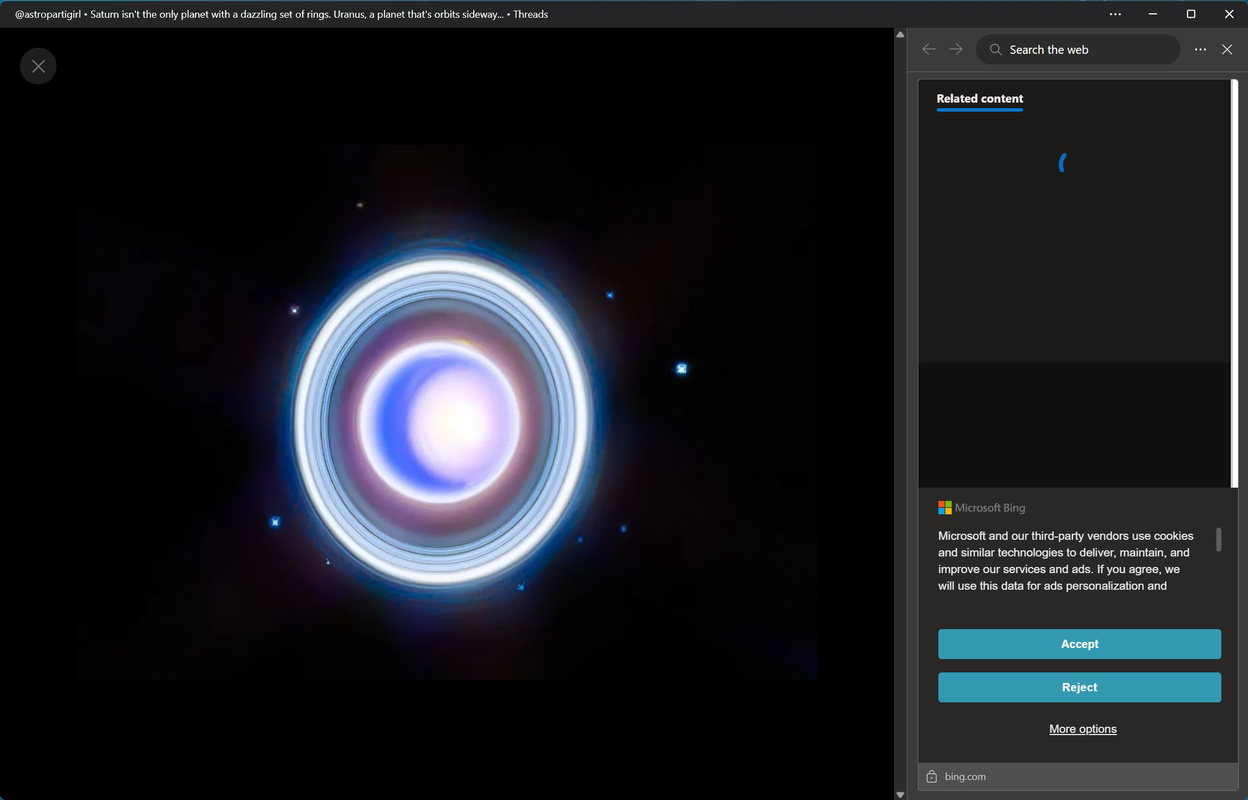1248x800 pixels.
Task: Click the lock icon next to bing.com
Action: click(931, 776)
